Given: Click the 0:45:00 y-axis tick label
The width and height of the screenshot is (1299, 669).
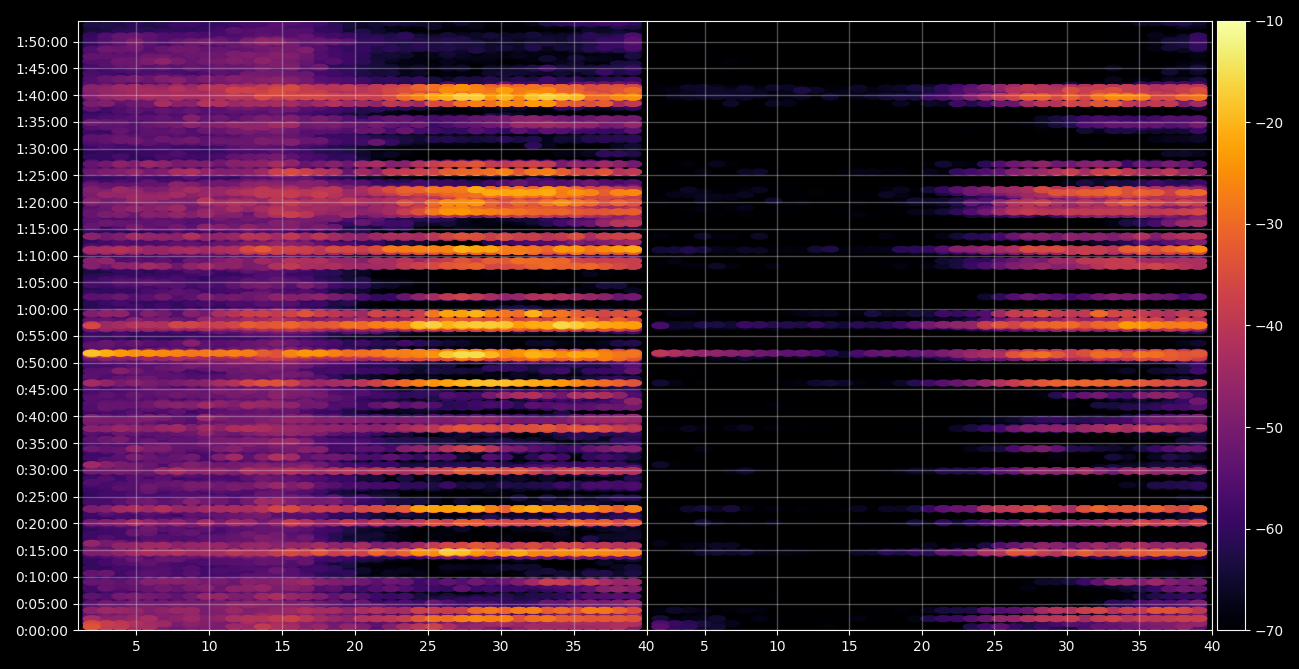Looking at the screenshot, I should point(41,390).
